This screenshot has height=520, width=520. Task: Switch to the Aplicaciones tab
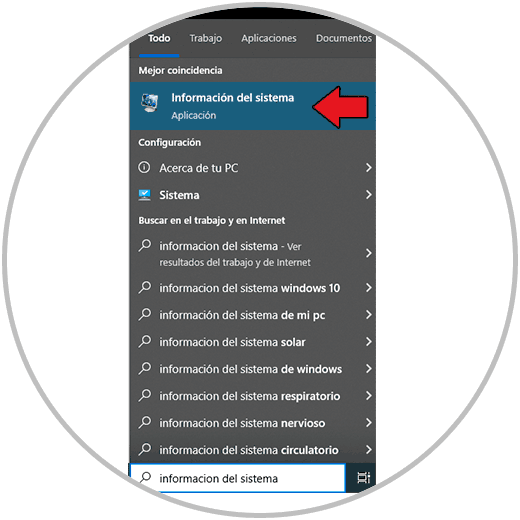coord(269,38)
